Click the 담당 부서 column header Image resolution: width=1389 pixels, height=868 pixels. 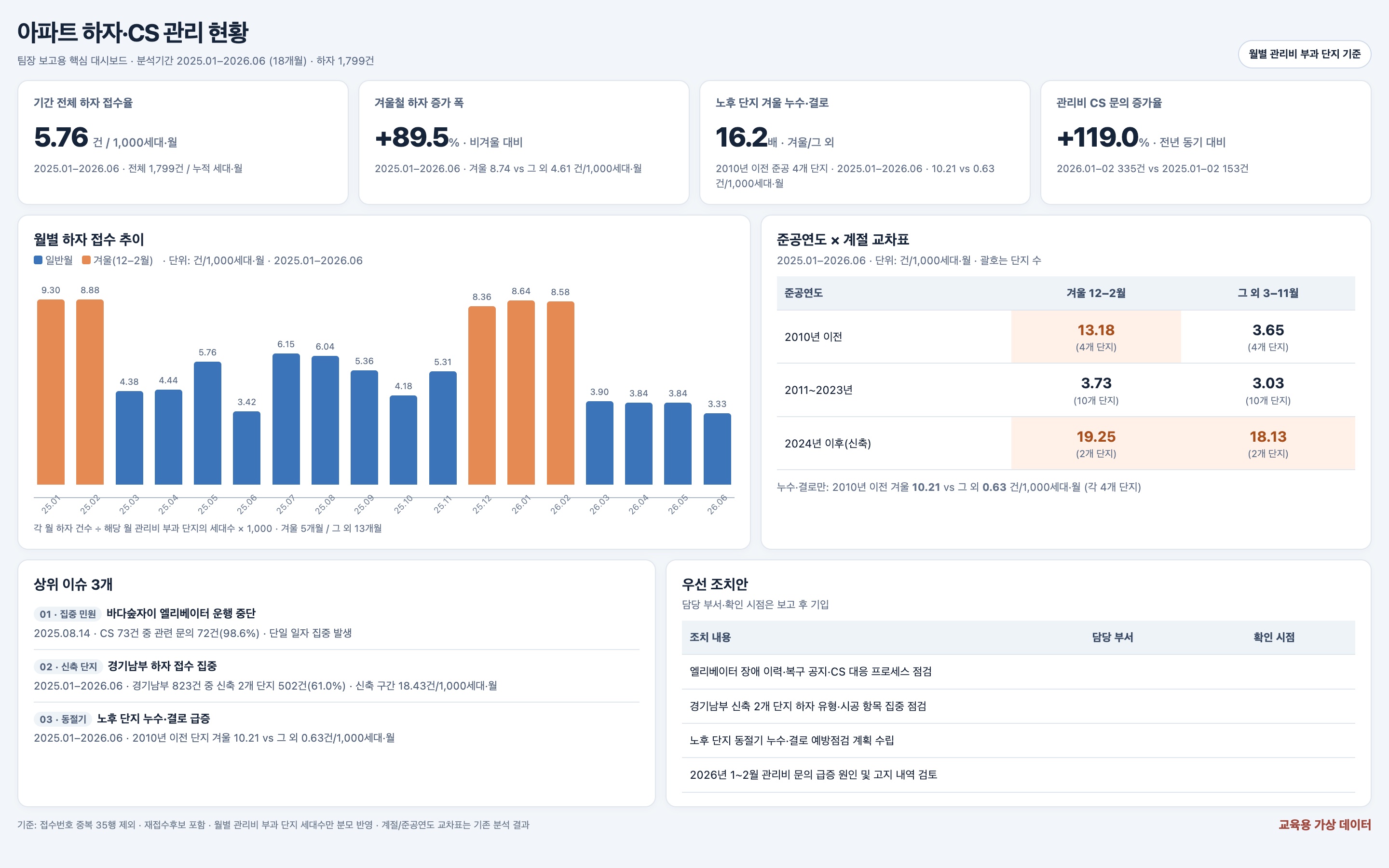point(1112,637)
